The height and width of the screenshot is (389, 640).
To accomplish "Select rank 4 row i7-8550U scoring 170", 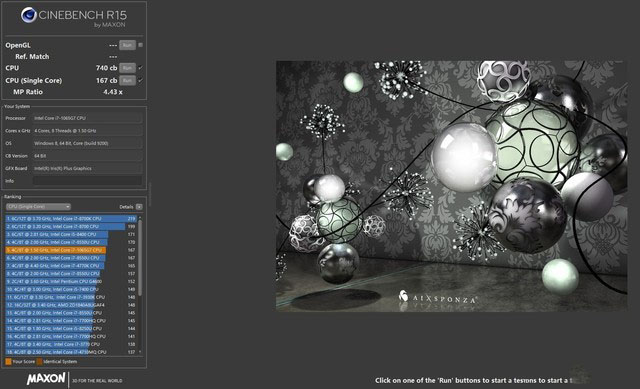I will pos(71,242).
